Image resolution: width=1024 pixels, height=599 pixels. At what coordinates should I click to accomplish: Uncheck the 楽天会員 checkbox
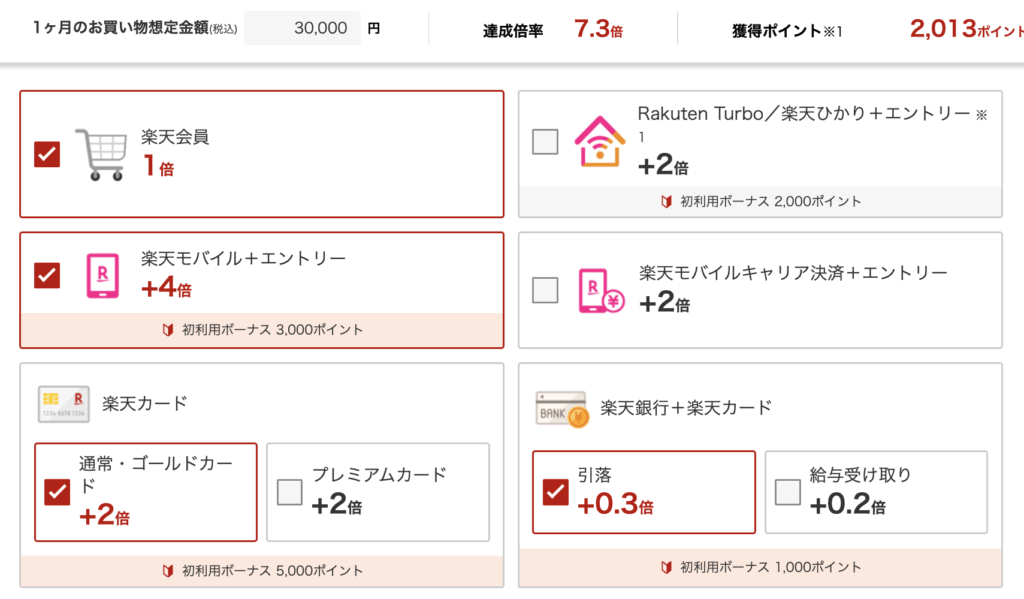[47, 155]
